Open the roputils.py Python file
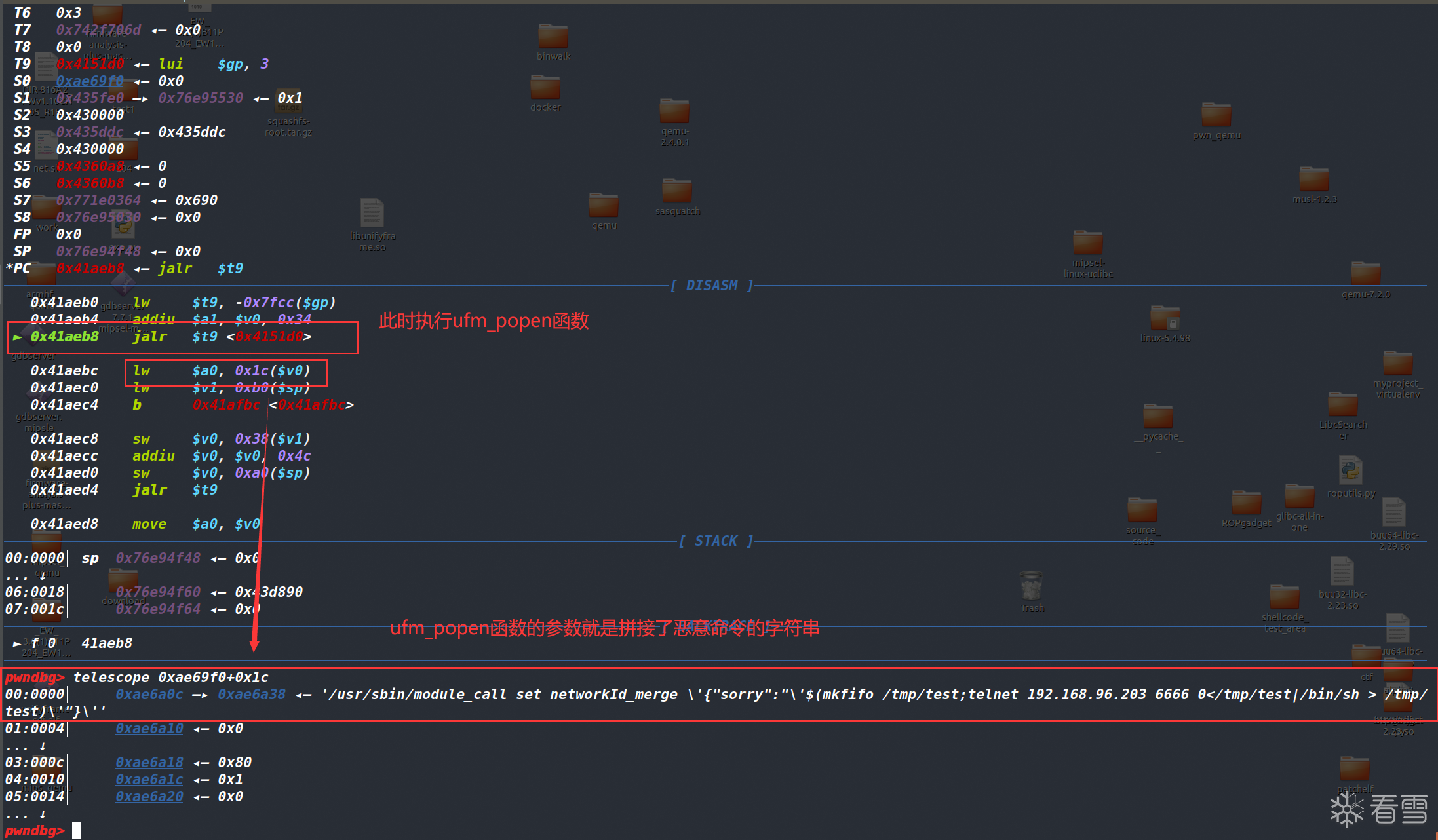 pos(1350,471)
